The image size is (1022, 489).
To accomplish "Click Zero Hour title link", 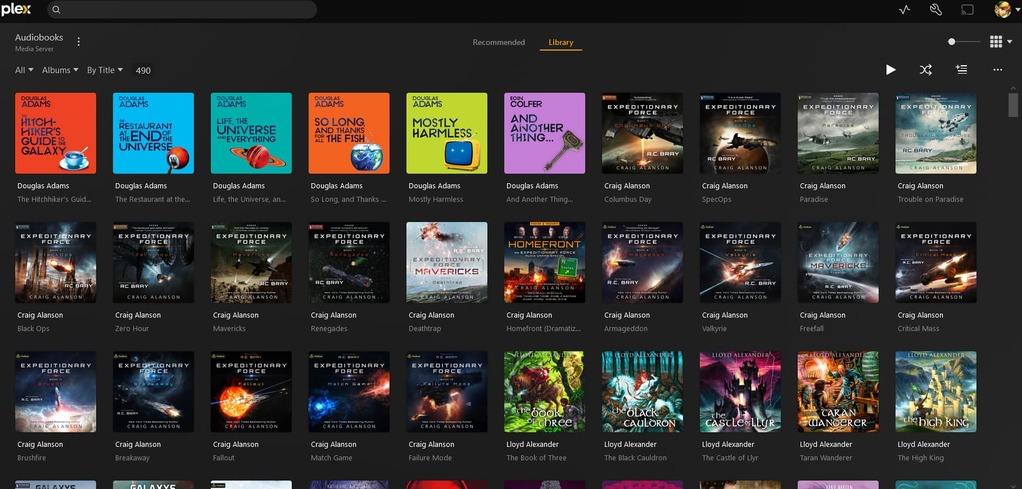I will tap(132, 329).
